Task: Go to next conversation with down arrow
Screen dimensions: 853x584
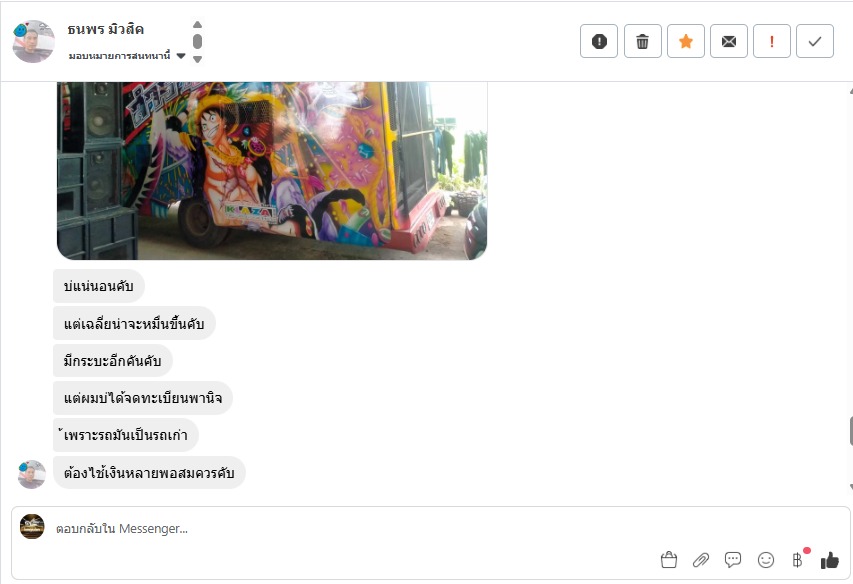Action: (x=197, y=59)
